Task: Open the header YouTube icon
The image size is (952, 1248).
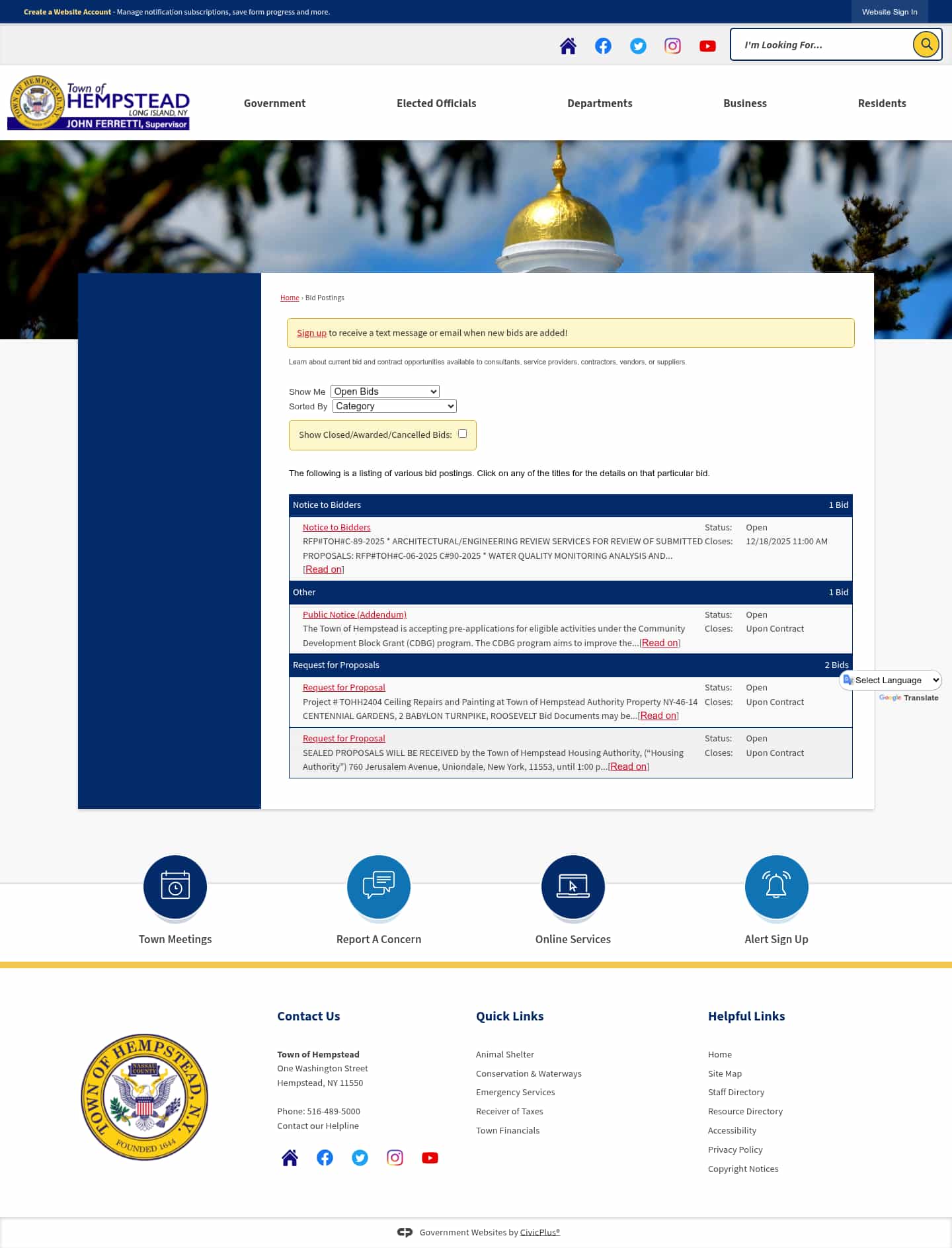Action: (707, 46)
